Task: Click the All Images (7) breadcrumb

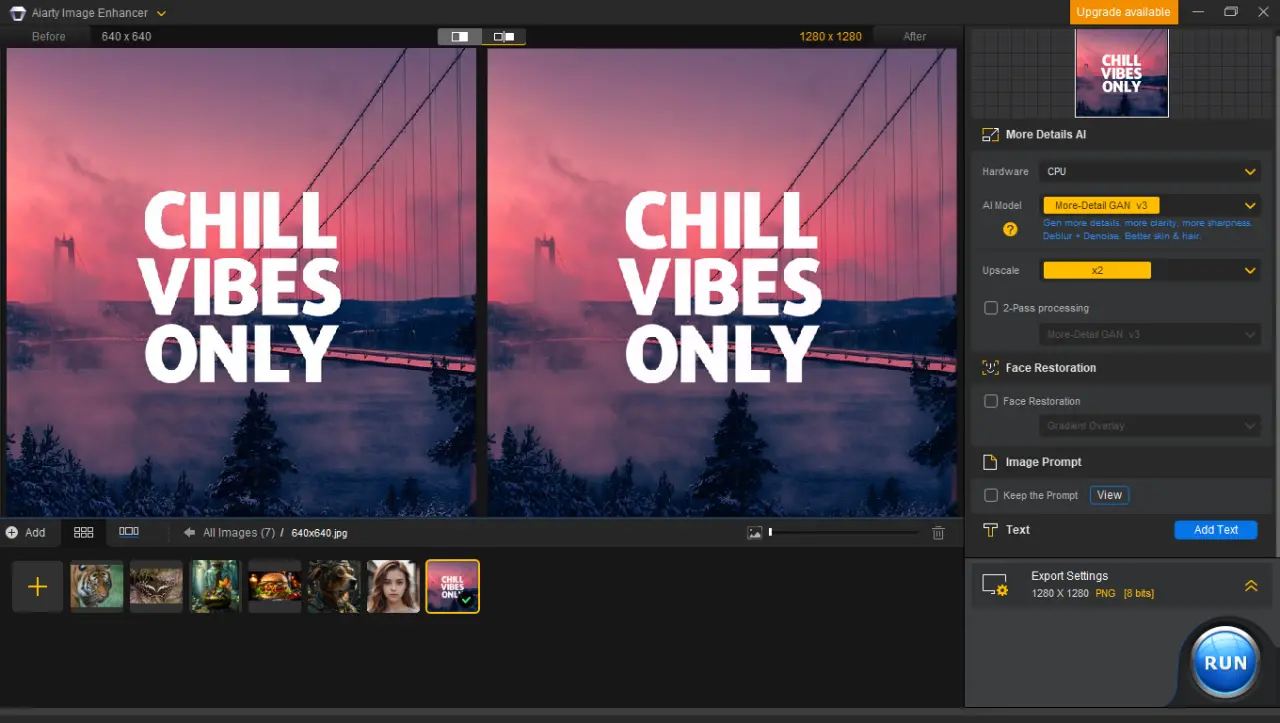Action: point(239,533)
